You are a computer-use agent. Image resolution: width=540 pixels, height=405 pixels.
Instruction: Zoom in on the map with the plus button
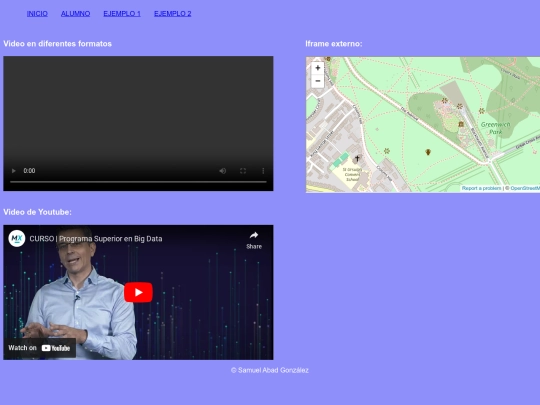click(x=318, y=68)
